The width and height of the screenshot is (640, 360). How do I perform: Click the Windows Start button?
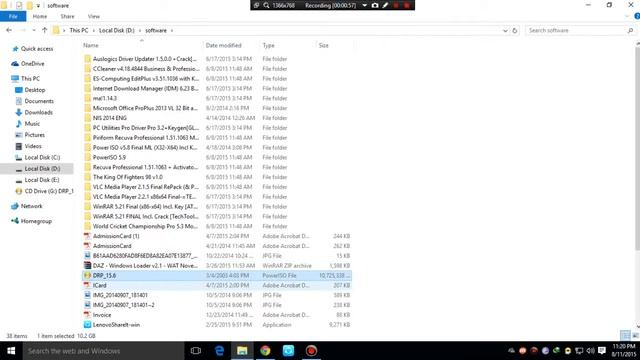tap(11, 351)
